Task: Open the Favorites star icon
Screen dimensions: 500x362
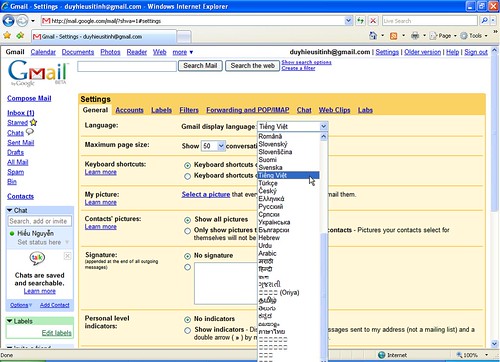Action: point(7,35)
